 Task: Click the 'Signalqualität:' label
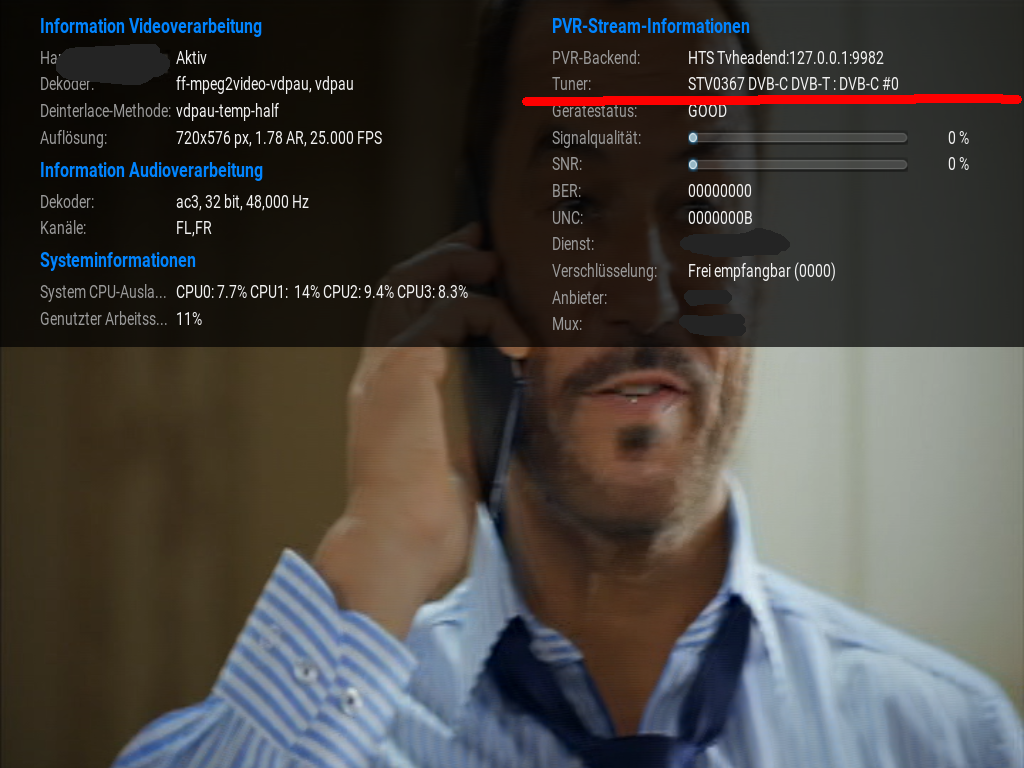596,138
